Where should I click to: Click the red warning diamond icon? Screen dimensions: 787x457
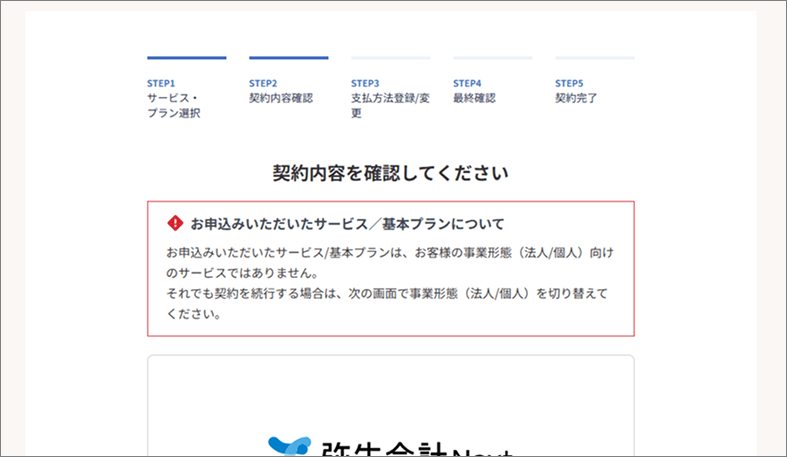point(175,223)
